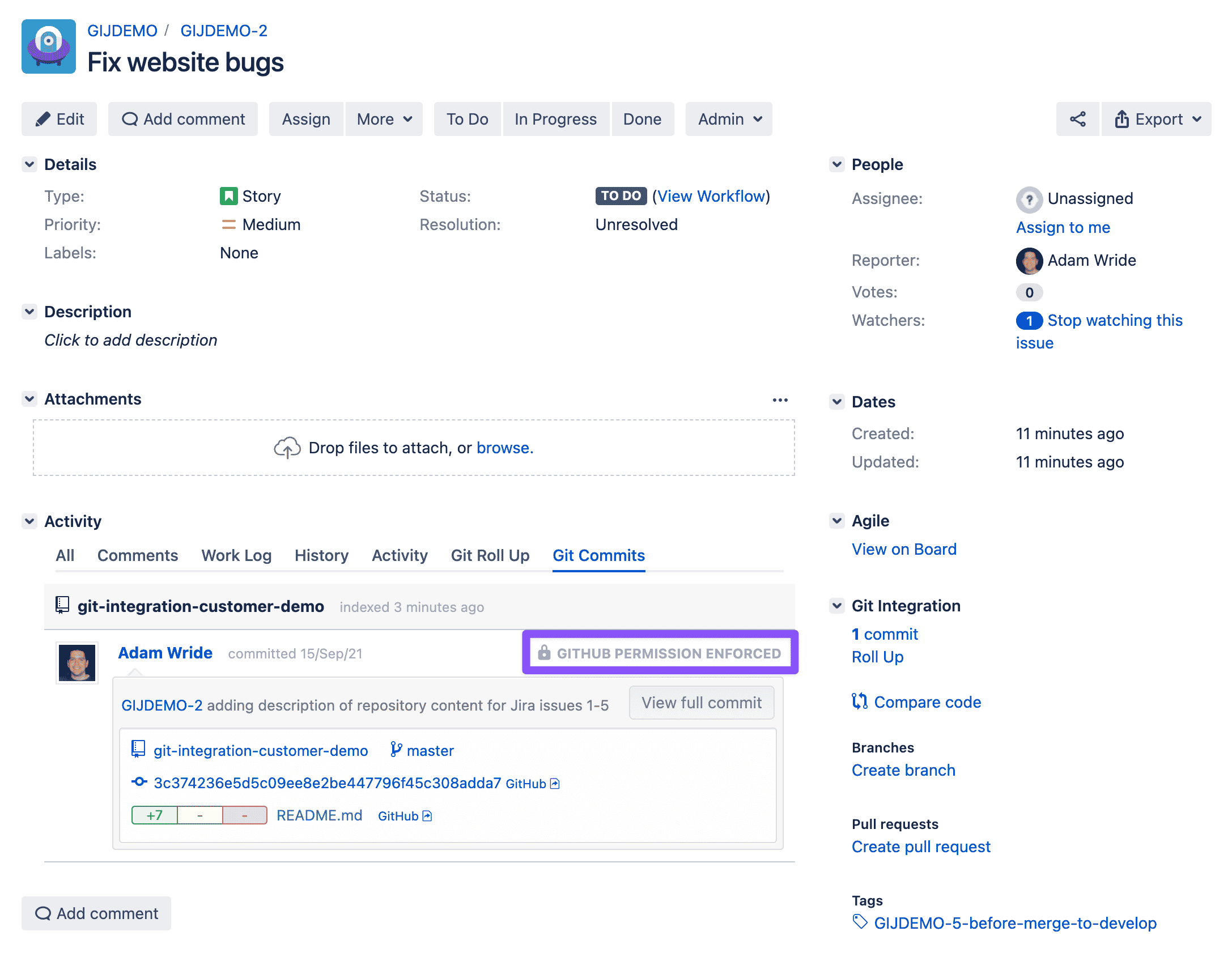Click the tag icon beside GIJDEMO-5 tag

tap(860, 922)
